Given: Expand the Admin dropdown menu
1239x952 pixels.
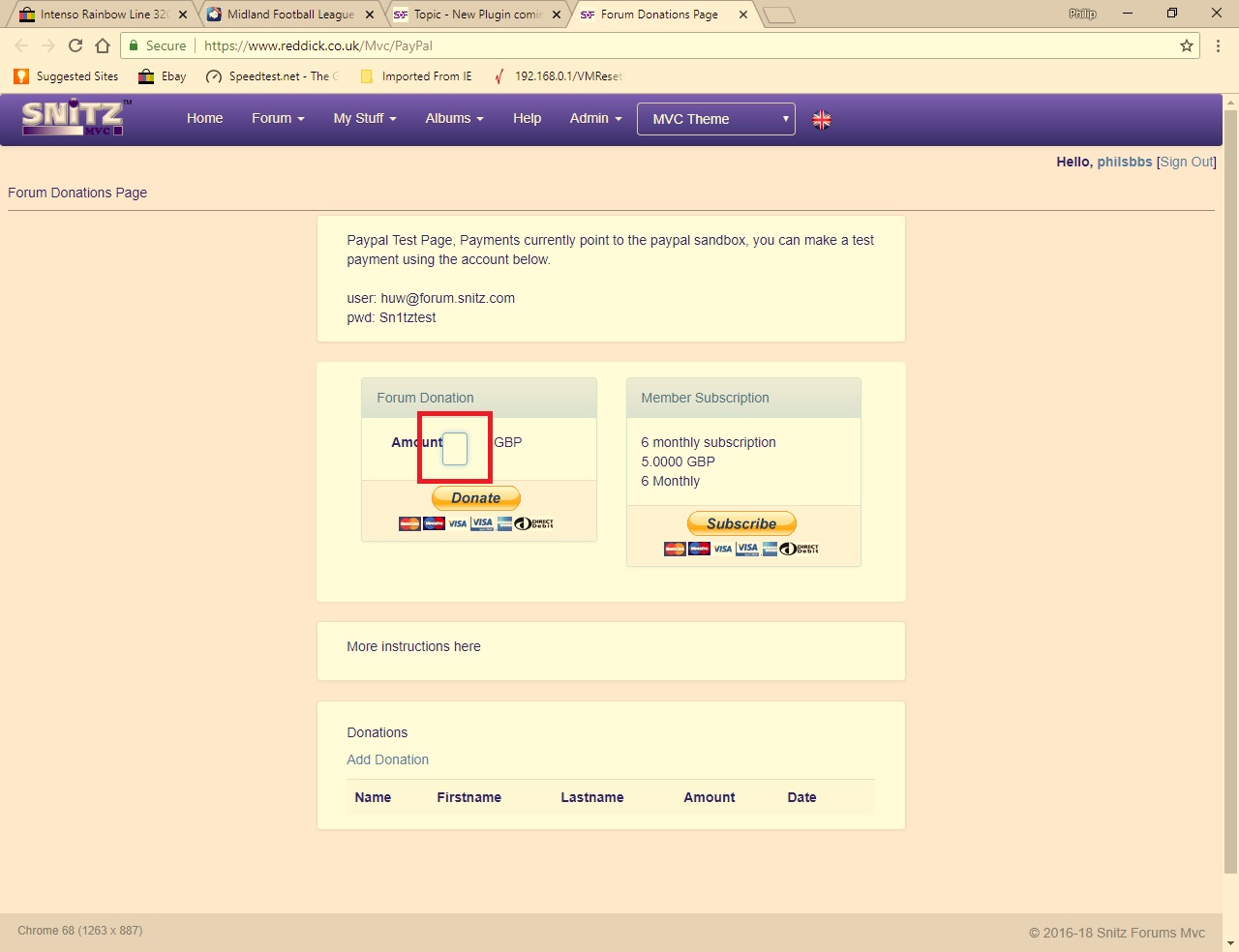Looking at the screenshot, I should click(x=595, y=118).
